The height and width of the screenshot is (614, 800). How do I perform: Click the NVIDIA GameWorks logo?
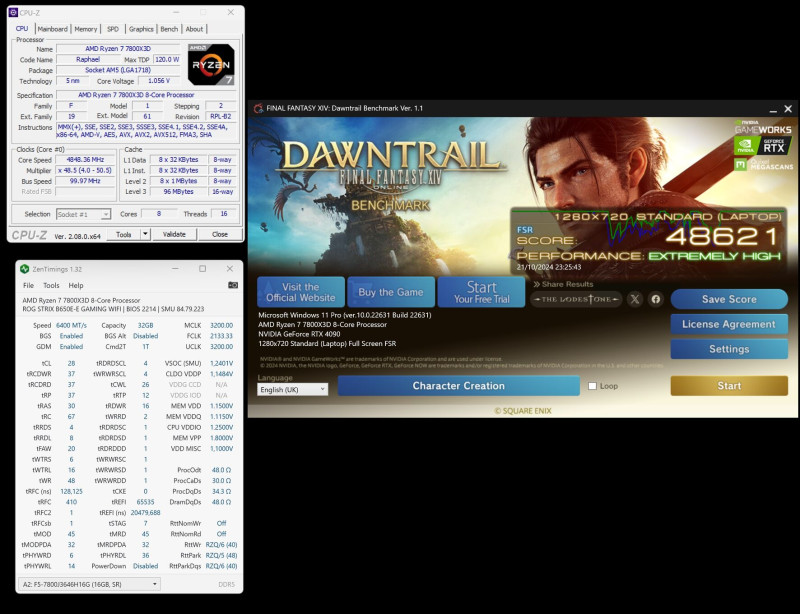click(x=763, y=128)
